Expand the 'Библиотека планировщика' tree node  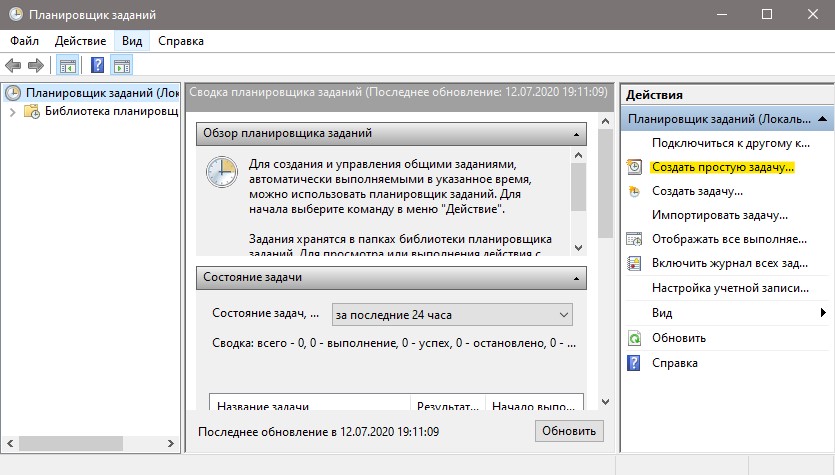pos(13,112)
